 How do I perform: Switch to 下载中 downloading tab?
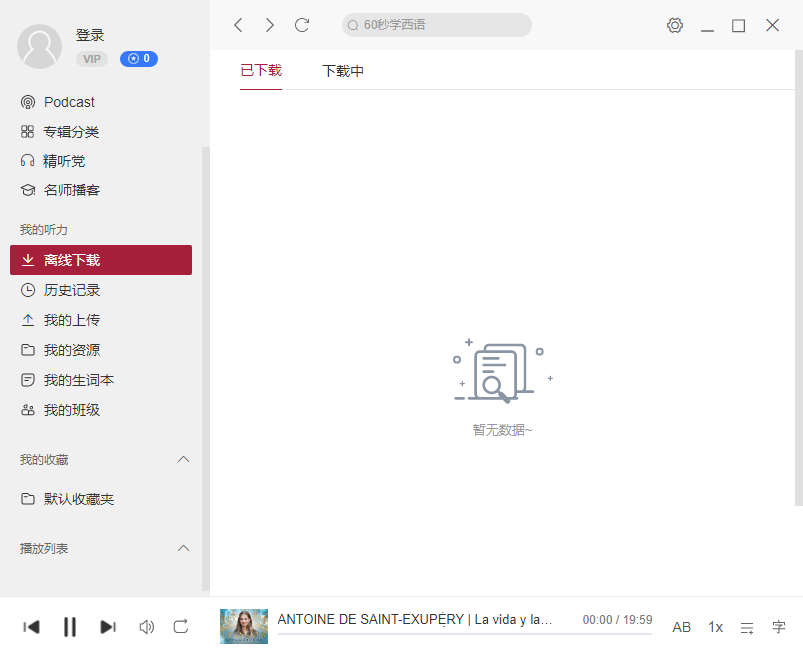(x=343, y=71)
